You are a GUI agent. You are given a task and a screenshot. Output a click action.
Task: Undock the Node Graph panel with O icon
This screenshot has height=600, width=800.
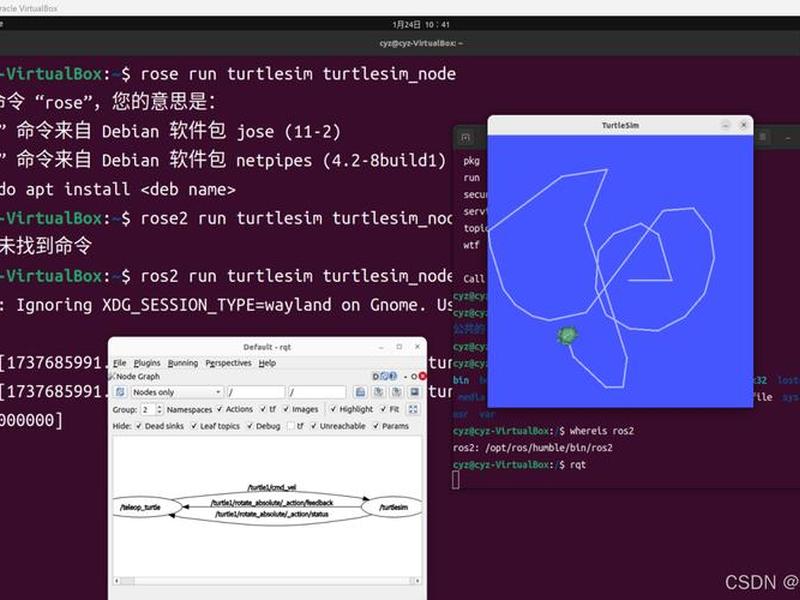pyautogui.click(x=414, y=377)
